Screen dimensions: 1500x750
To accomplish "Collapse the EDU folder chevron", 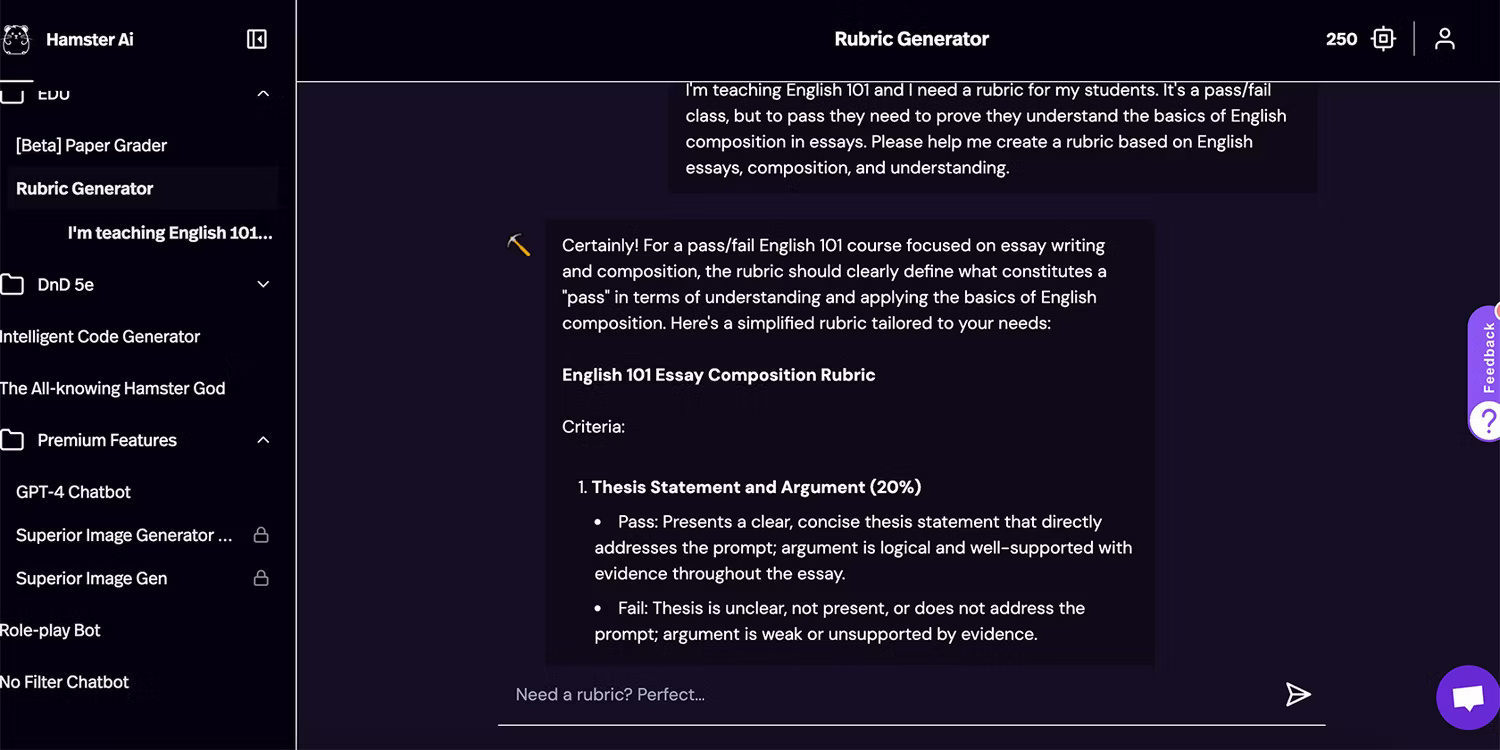I will (263, 94).
